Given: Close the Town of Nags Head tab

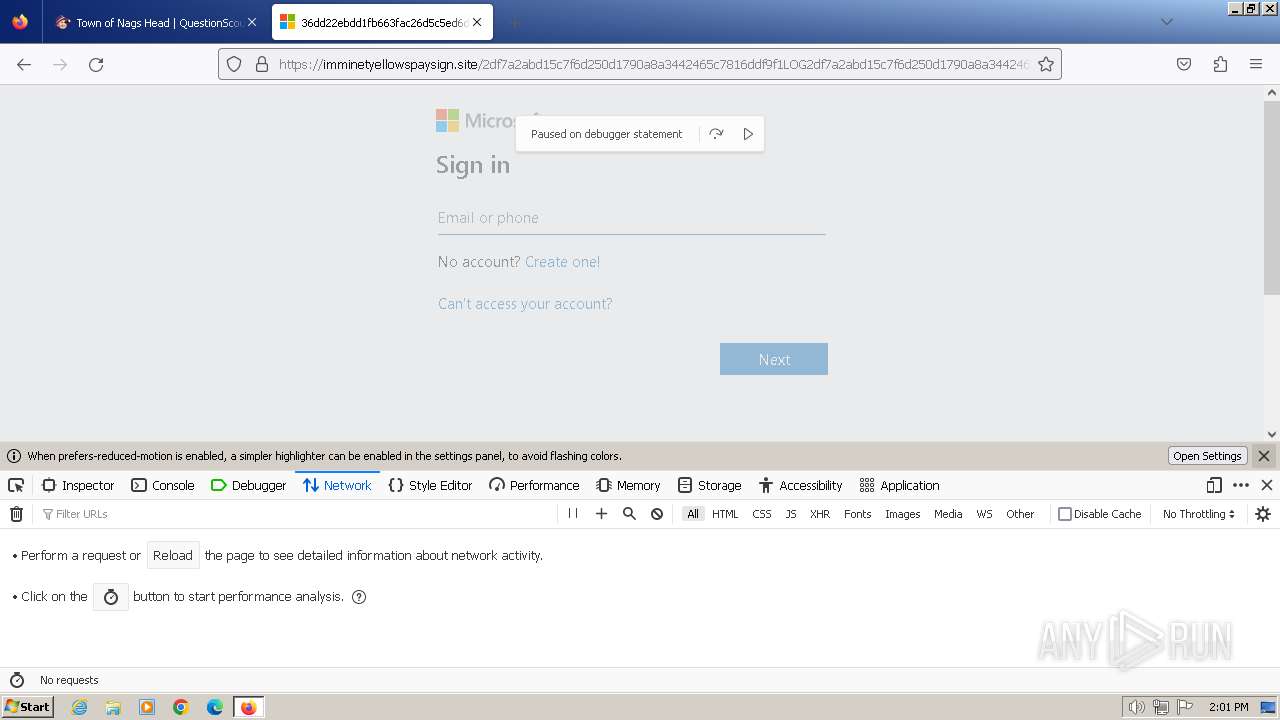Looking at the screenshot, I should click(x=252, y=22).
